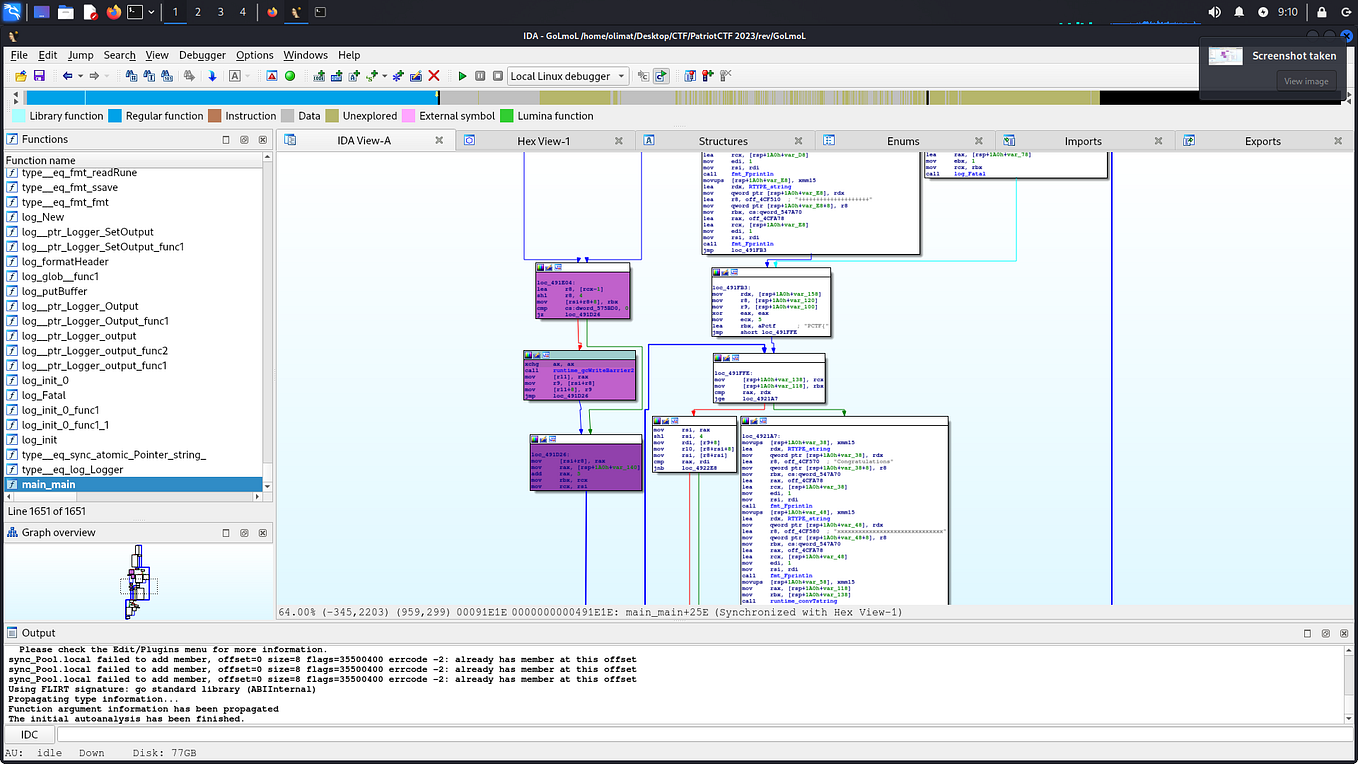Image resolution: width=1358 pixels, height=764 pixels.
Task: Click the red X delete icon
Action: 434,76
